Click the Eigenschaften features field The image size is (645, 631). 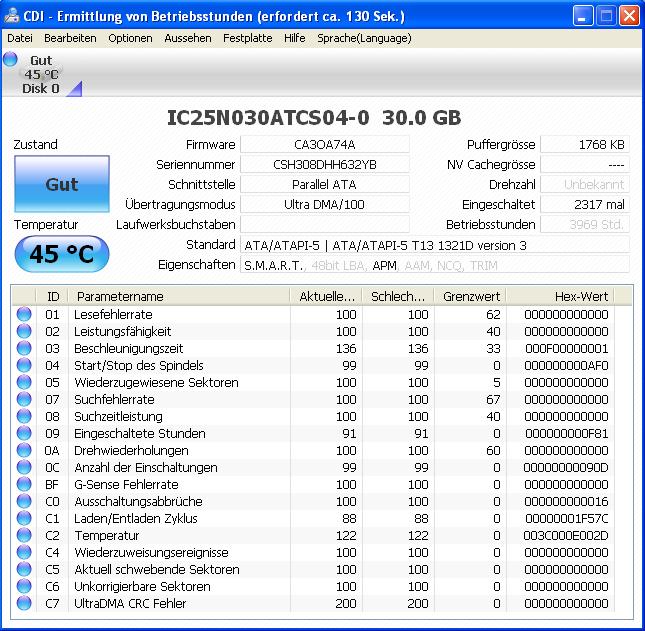(x=435, y=265)
